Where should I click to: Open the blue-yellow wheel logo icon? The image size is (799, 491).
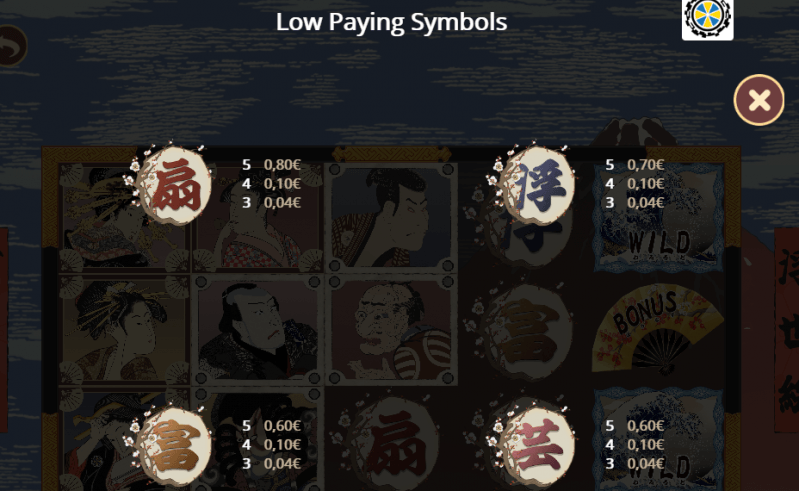point(708,18)
